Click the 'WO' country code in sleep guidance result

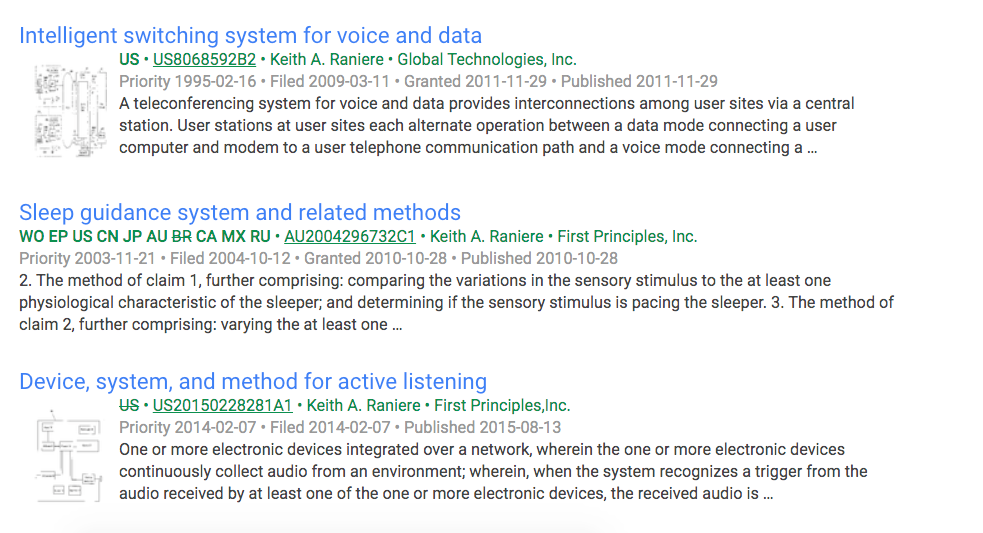32,236
